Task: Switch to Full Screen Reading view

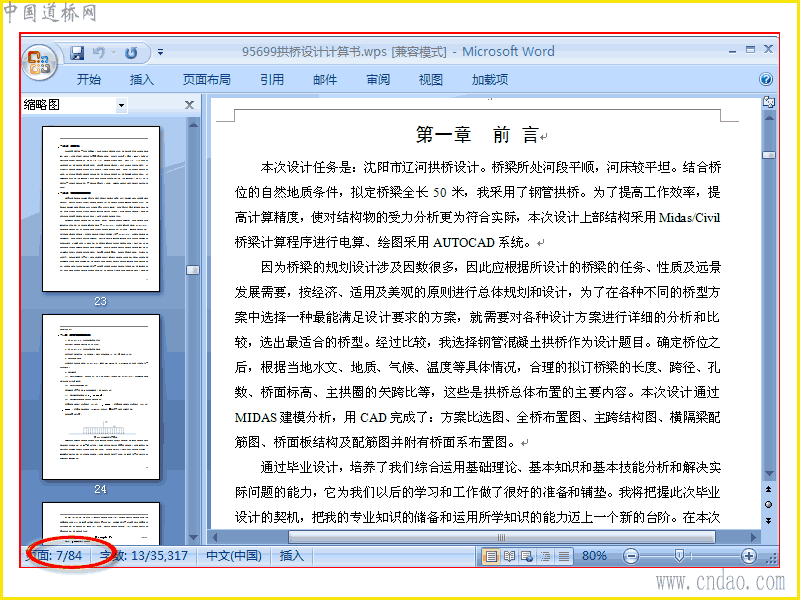Action: point(509,556)
